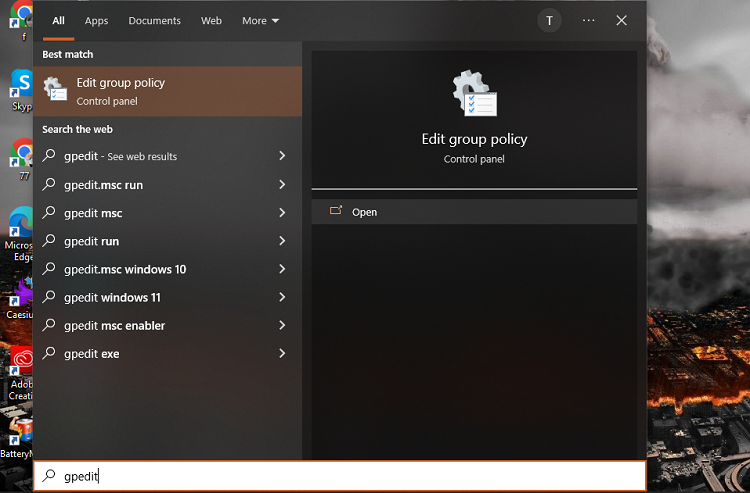Open Adobe Creative Cloud desktop icon
The image size is (750, 493).
pos(21,362)
